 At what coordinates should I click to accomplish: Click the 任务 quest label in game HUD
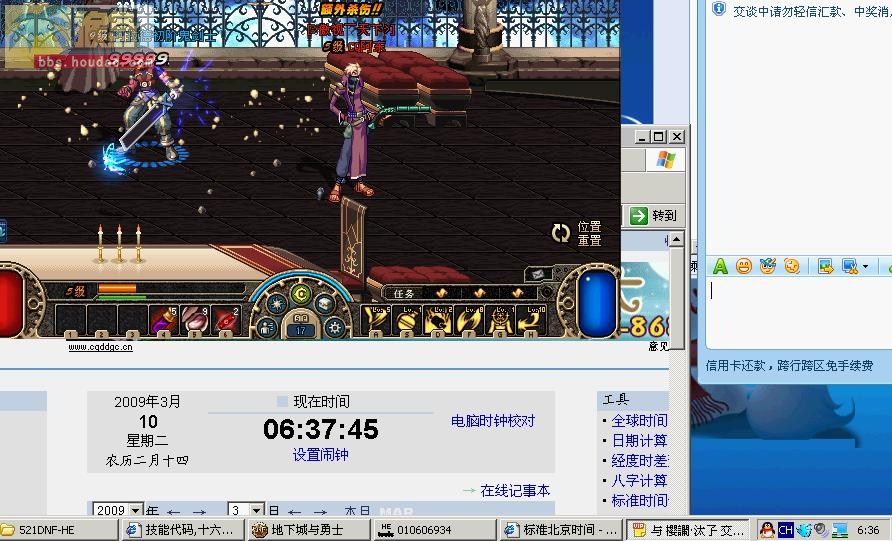pos(404,294)
